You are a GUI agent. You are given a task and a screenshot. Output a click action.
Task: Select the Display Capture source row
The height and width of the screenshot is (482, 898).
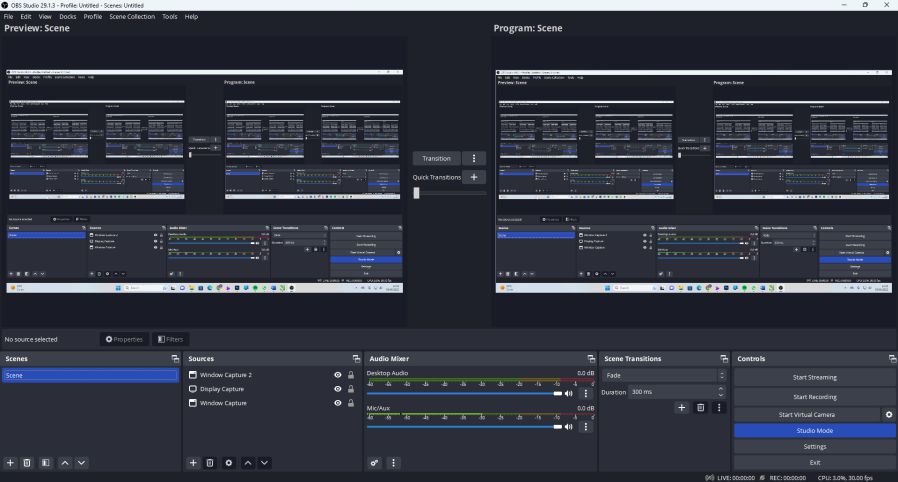pos(272,389)
